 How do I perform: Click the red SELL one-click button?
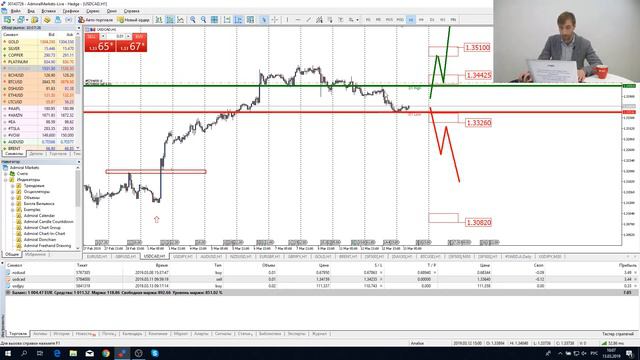pos(100,43)
